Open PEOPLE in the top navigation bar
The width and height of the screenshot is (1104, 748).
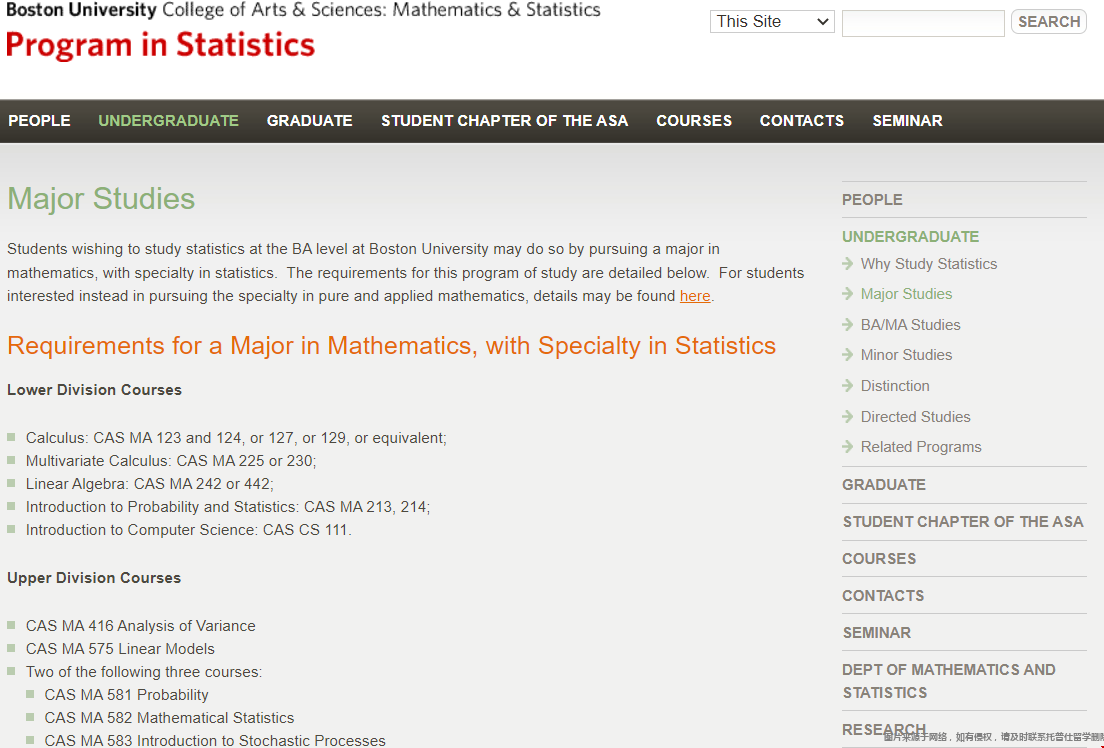coord(39,121)
